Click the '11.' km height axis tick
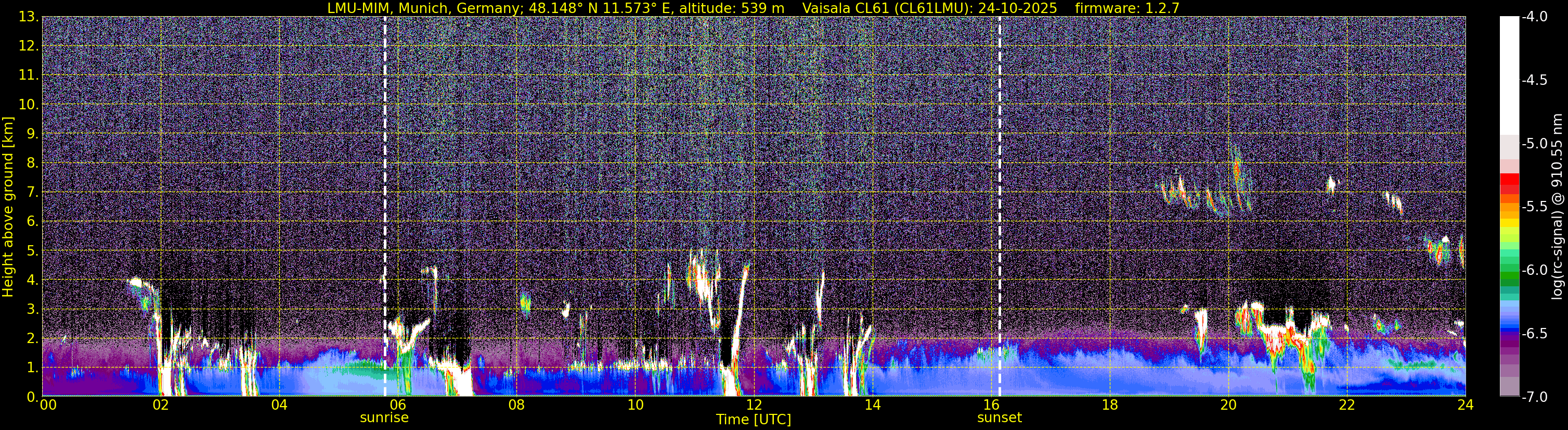The width and height of the screenshot is (1568, 430). click(x=29, y=75)
